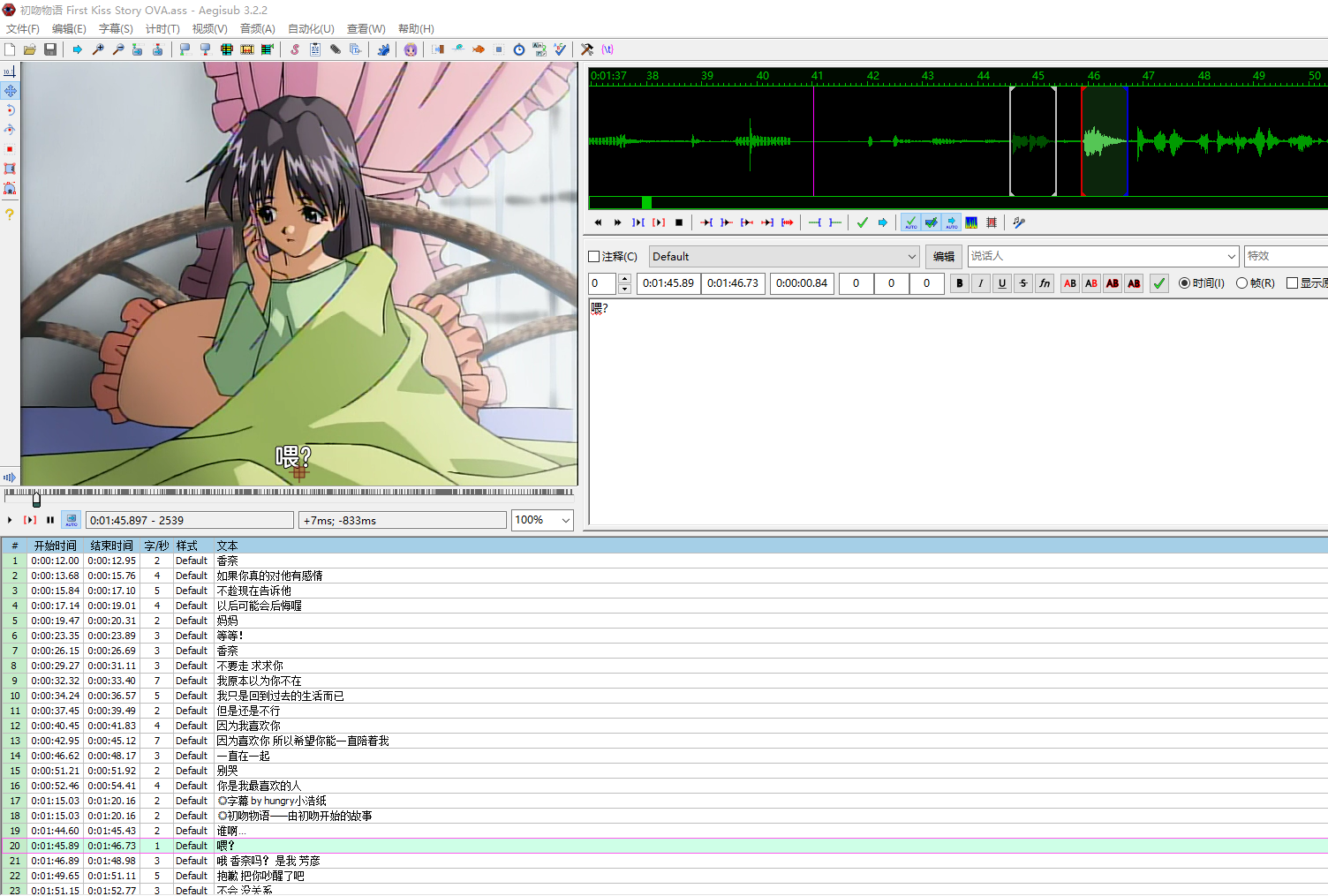
Task: Select subtitle row 21 哦 香奈吗
Action: coord(664,861)
